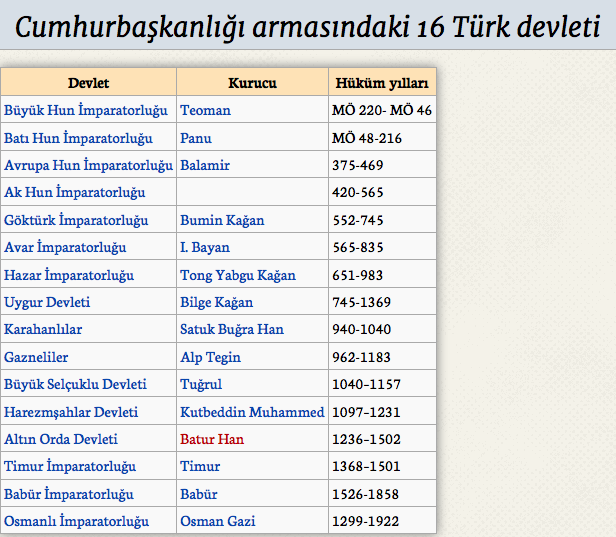The image size is (616, 537).
Task: Click the page title Cumhurbaşkanlığı armasındaki 16 Türk devleti
Action: click(x=308, y=27)
